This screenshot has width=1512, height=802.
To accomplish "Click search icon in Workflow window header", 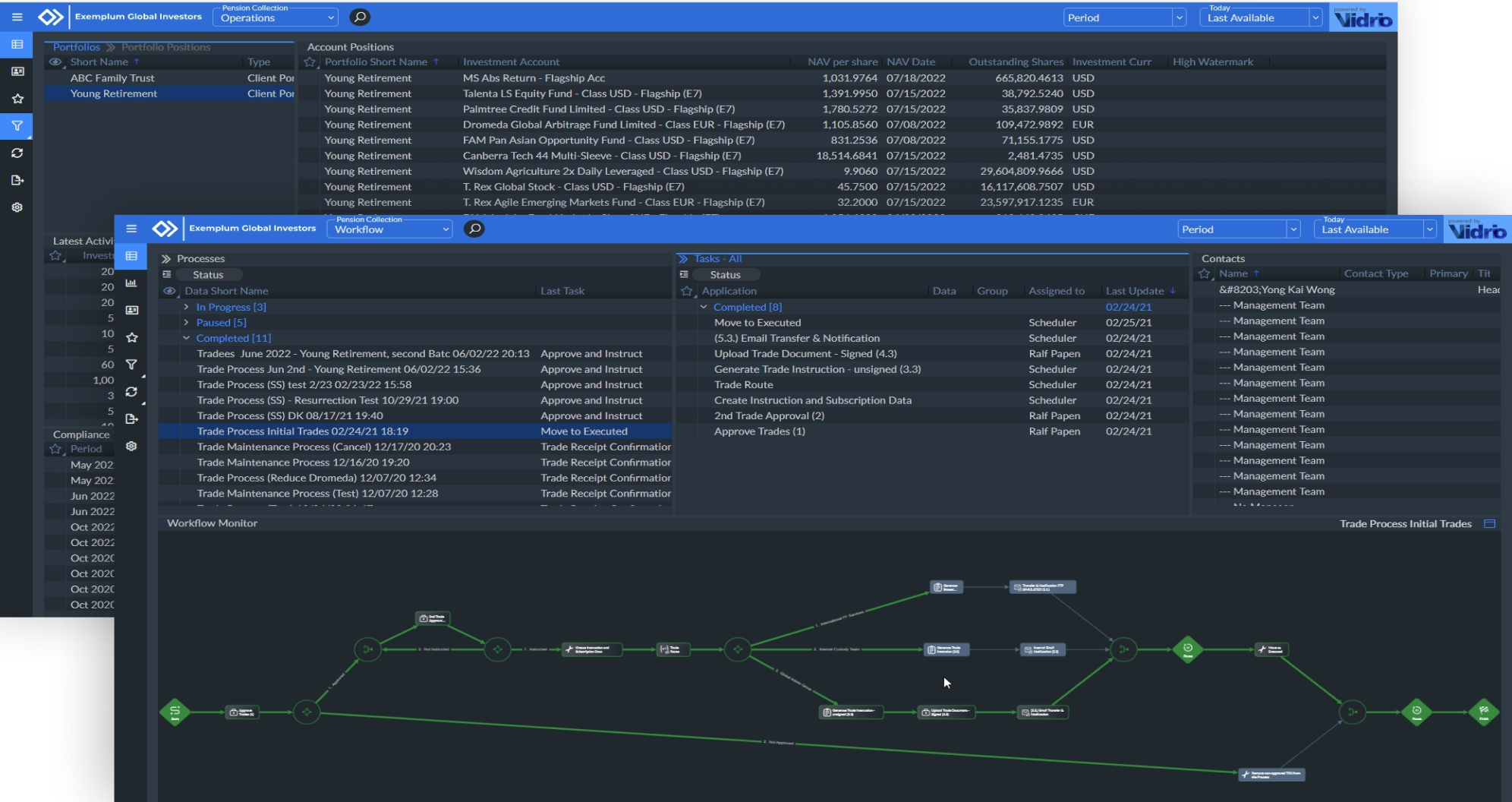I will [474, 229].
